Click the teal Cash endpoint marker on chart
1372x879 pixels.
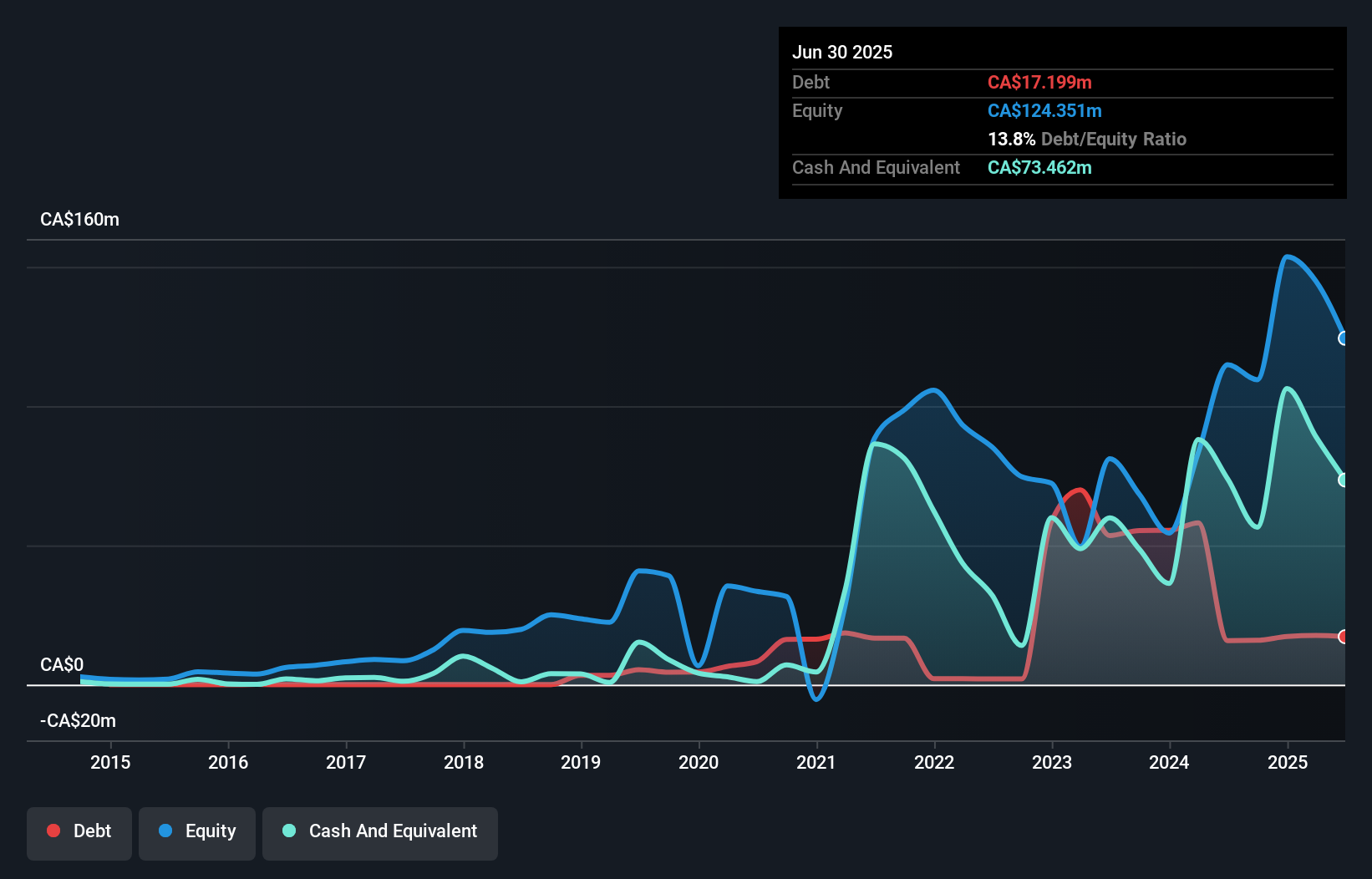pos(1344,480)
